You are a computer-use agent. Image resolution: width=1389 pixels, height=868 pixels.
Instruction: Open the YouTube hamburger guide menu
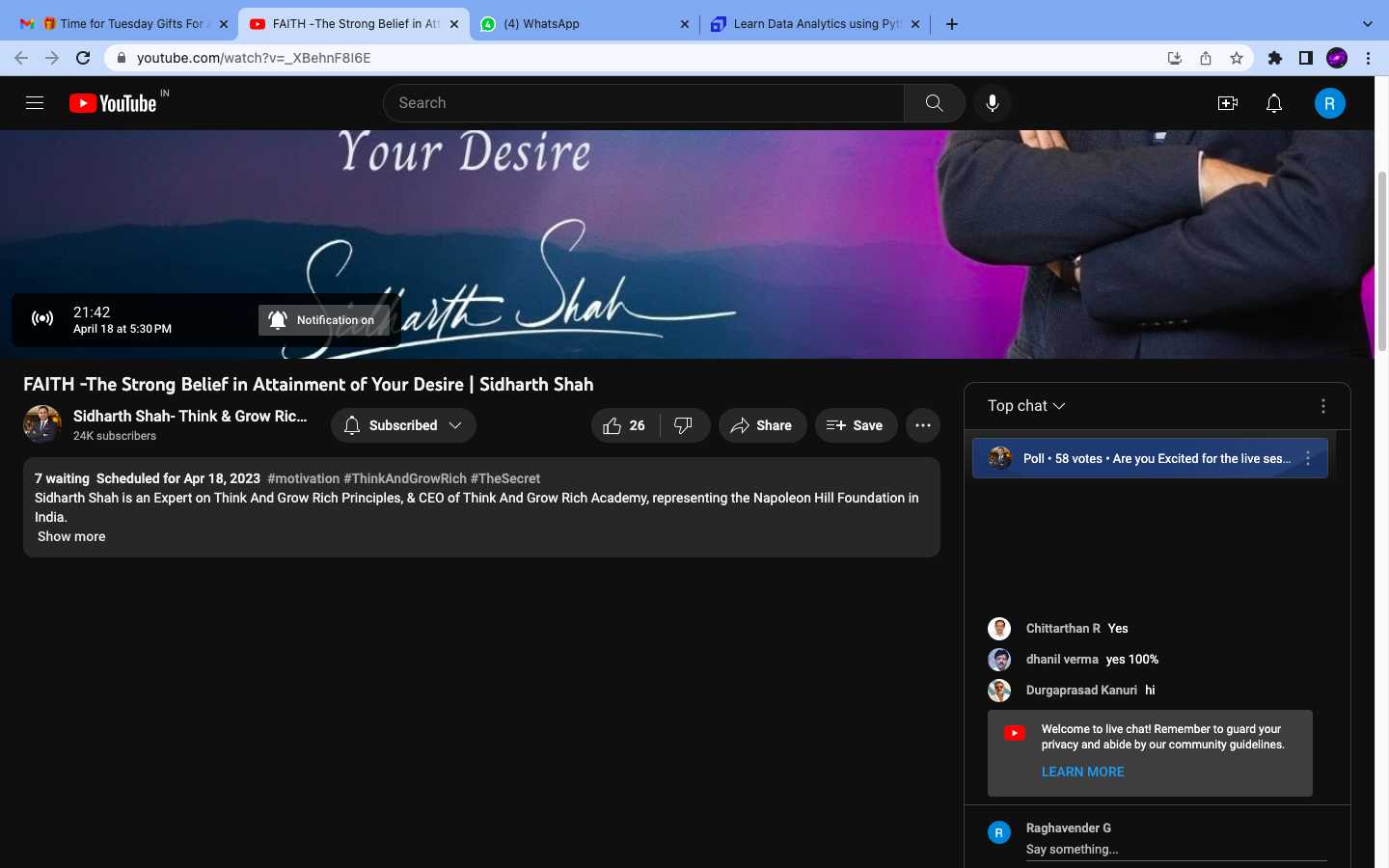pos(35,103)
